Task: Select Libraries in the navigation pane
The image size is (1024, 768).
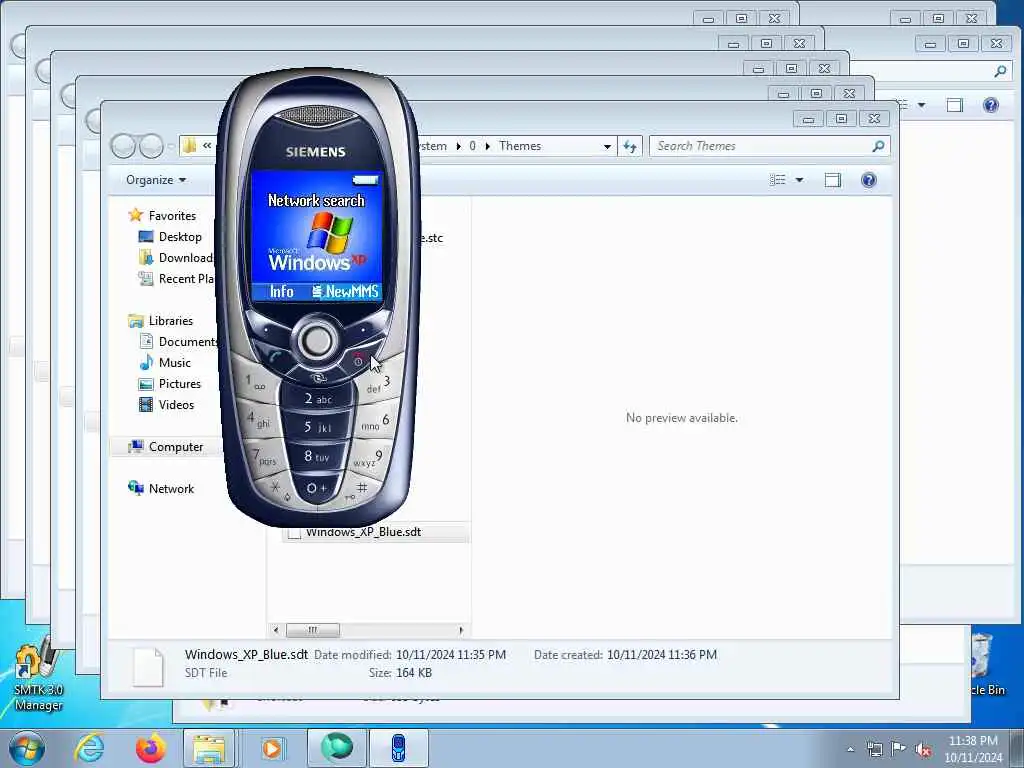Action: coord(170,320)
